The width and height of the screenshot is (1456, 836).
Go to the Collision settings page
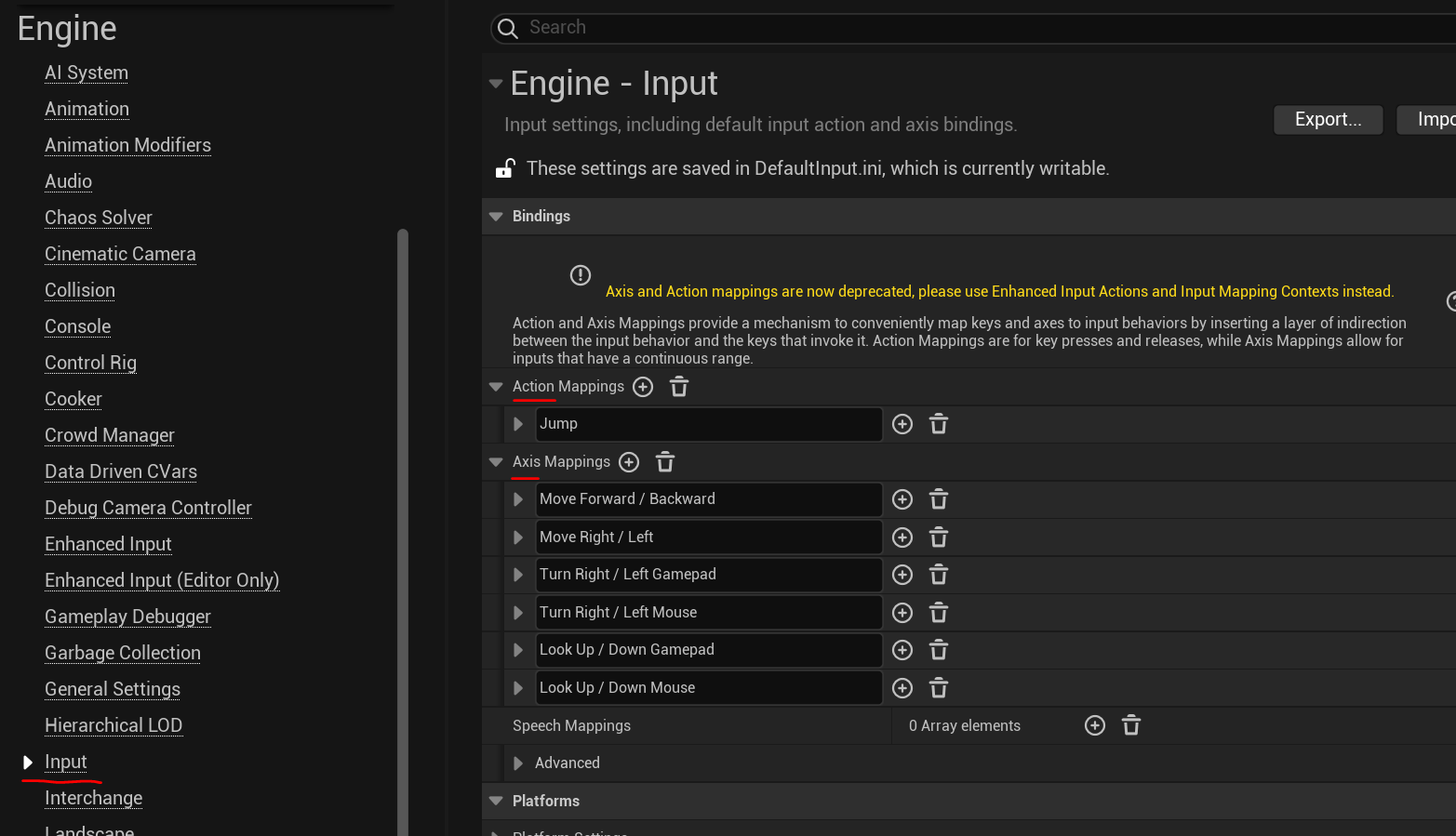[x=80, y=290]
